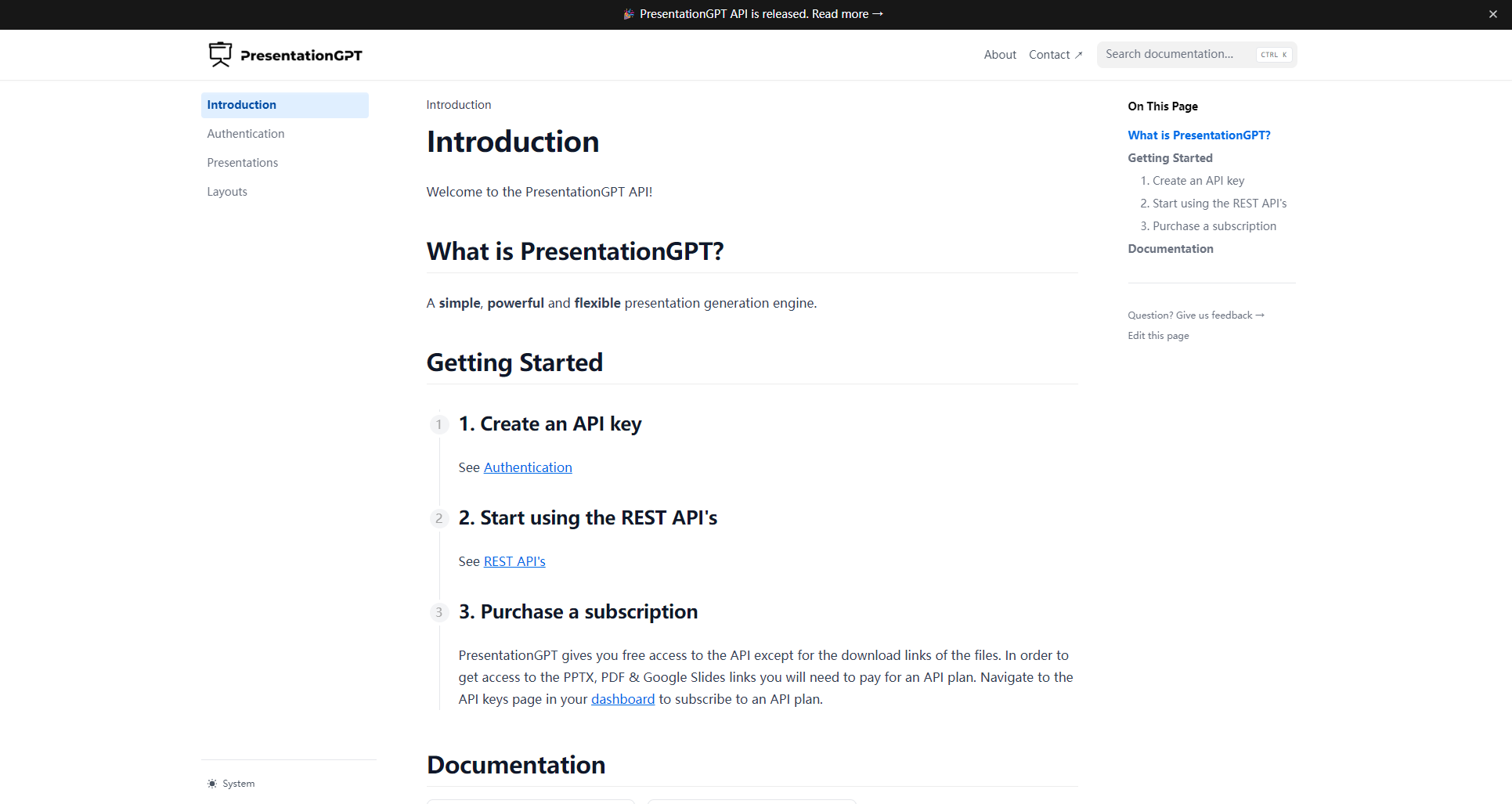The height and width of the screenshot is (804, 1512).
Task: Open the dashboard link
Action: 622,699
